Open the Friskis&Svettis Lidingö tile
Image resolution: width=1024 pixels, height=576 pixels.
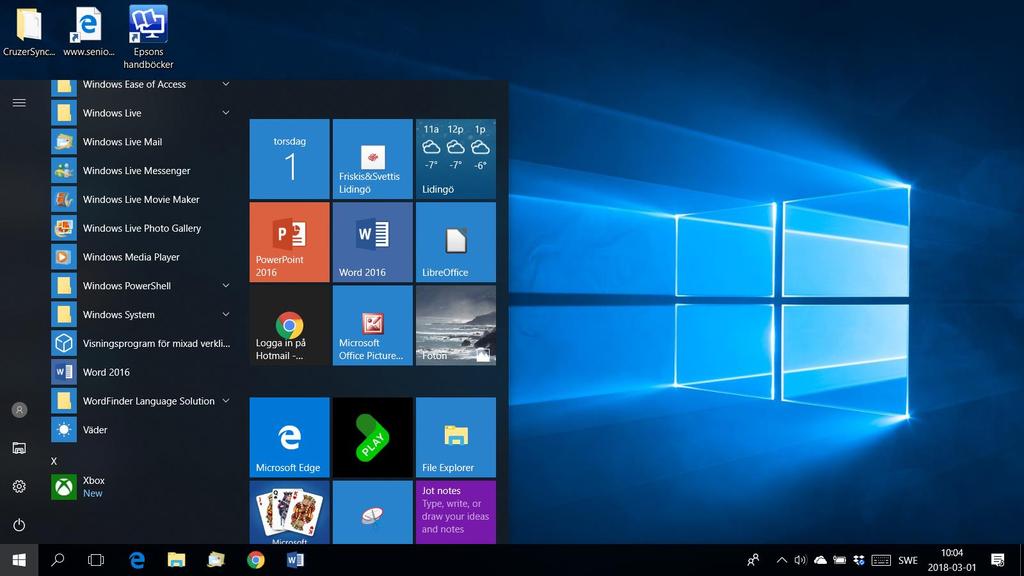pos(372,159)
